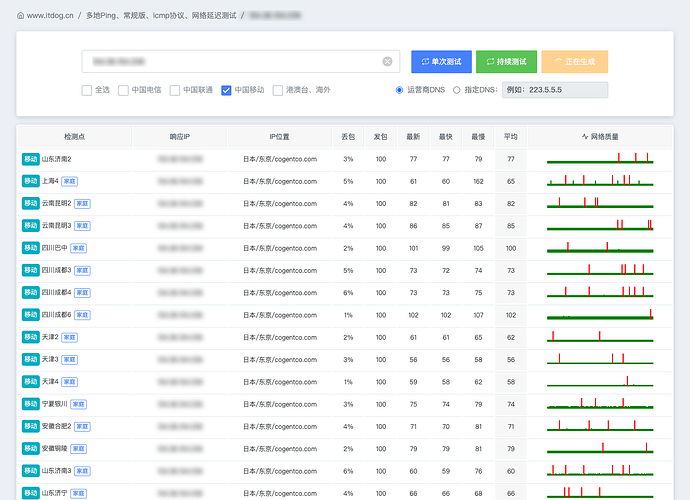690x500 pixels.
Task: Clear the address input with X icon
Action: click(387, 61)
